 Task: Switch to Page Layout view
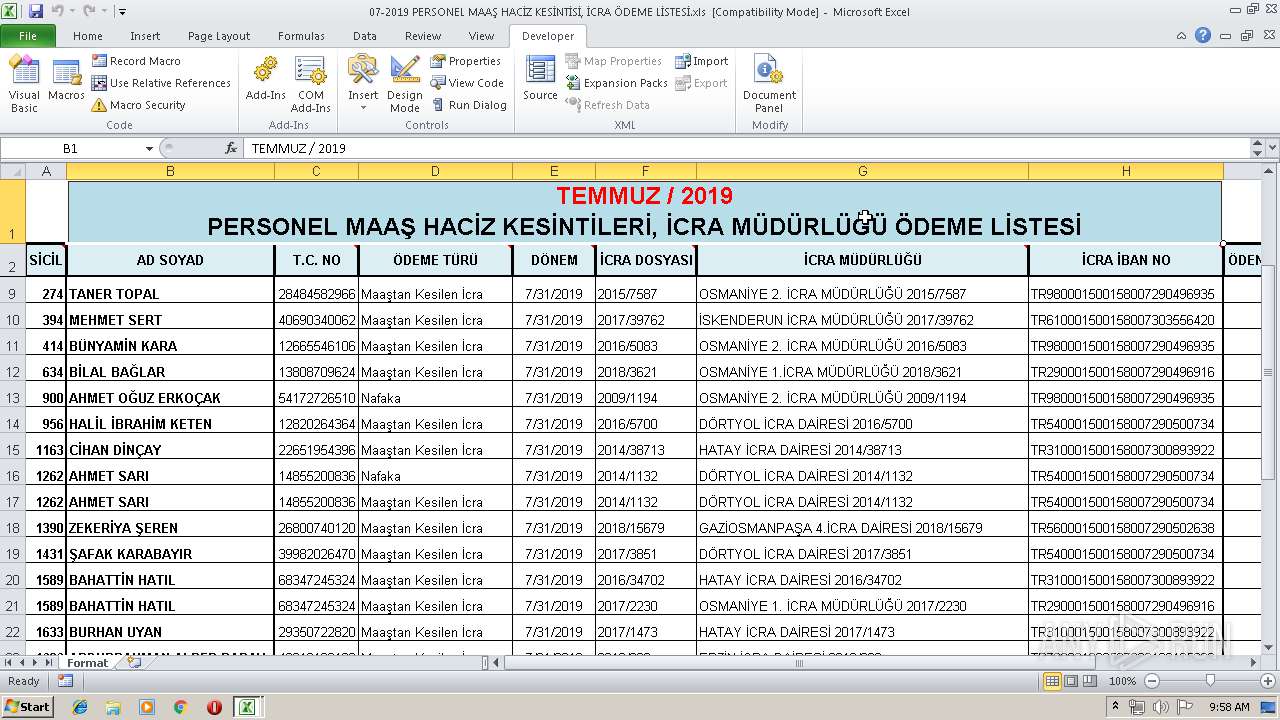click(x=1070, y=681)
